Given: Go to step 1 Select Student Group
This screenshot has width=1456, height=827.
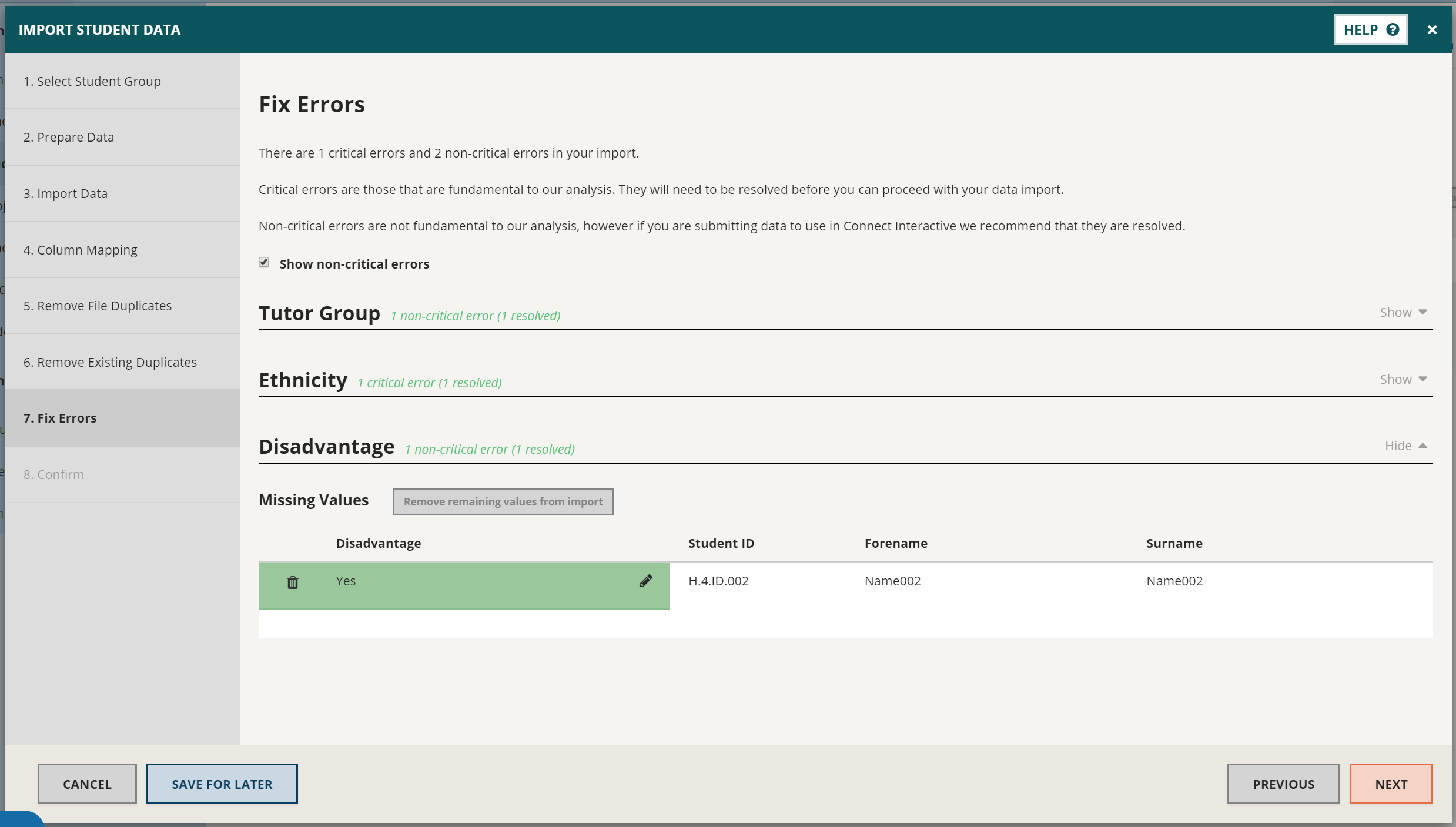Looking at the screenshot, I should (x=122, y=81).
